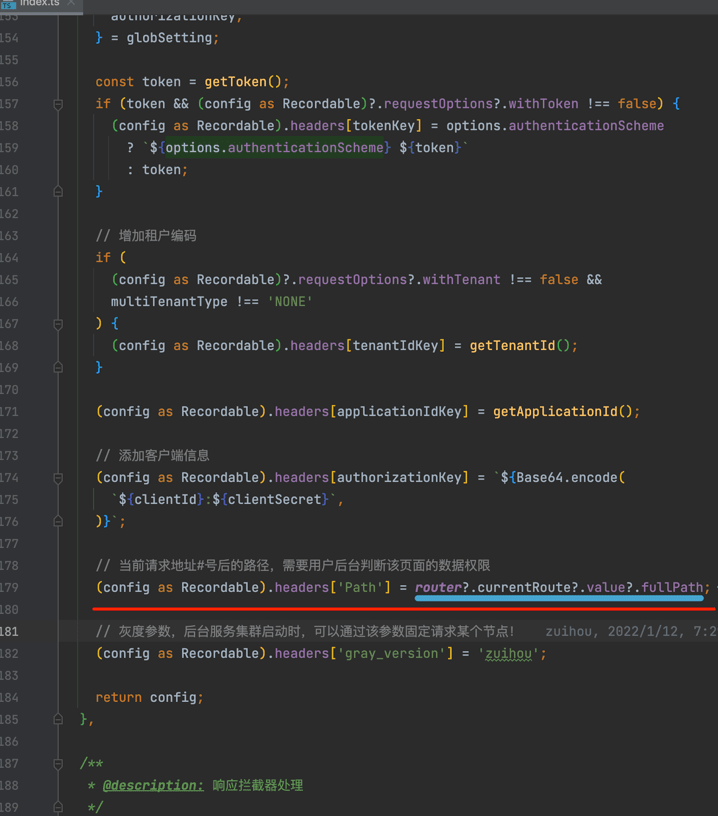Click the underlined router reference on line 179

point(438,588)
